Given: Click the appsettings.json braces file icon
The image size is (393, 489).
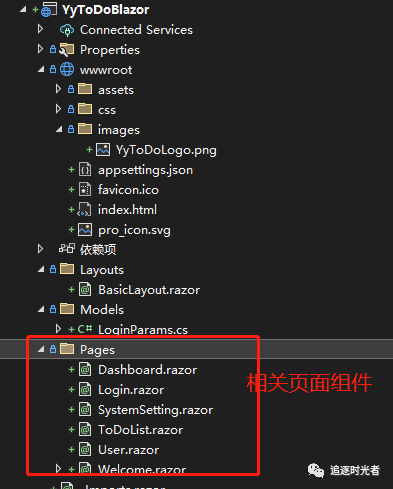Looking at the screenshot, I should click(x=85, y=170).
